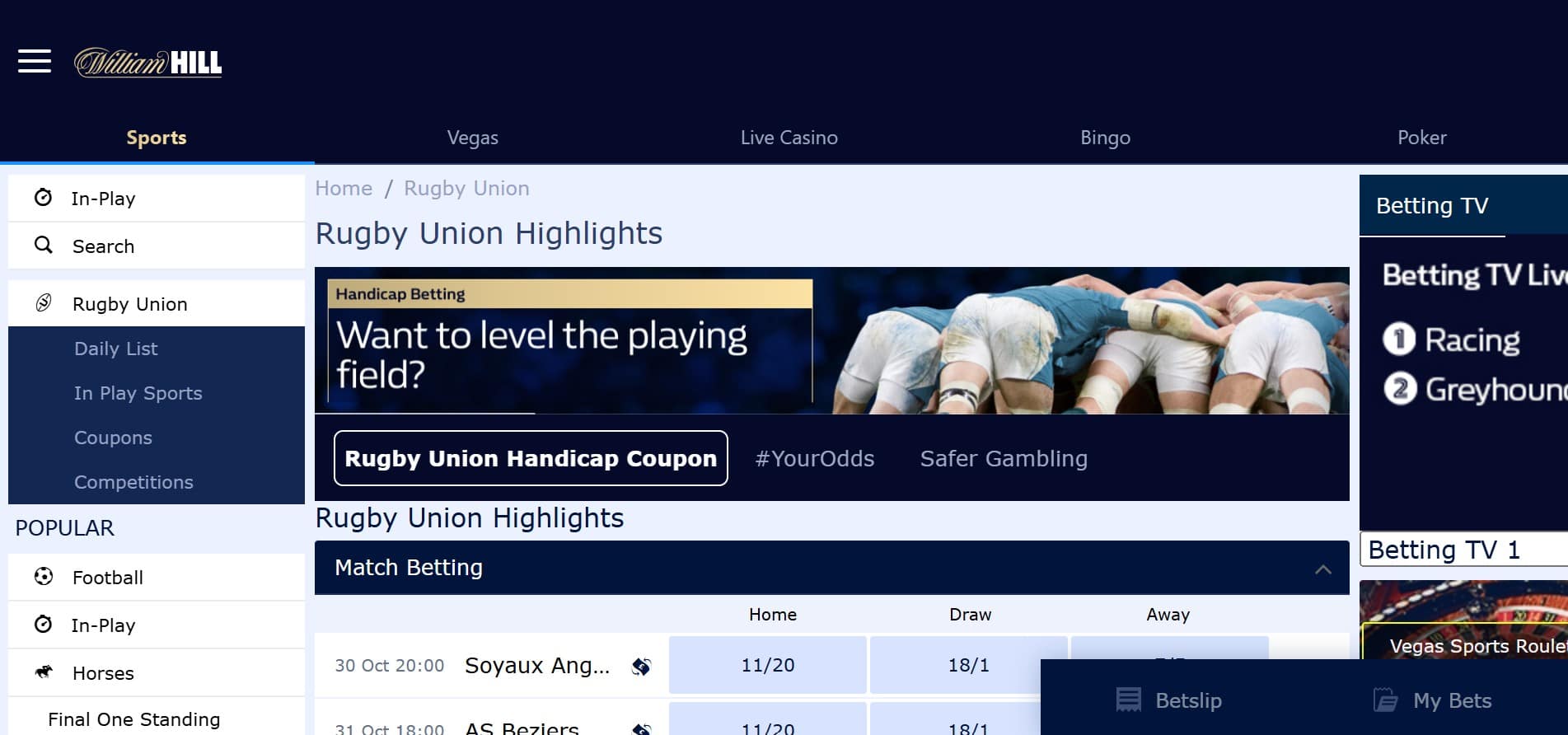The height and width of the screenshot is (735, 1568).
Task: Click the Rugby Union ball icon
Action: point(44,303)
